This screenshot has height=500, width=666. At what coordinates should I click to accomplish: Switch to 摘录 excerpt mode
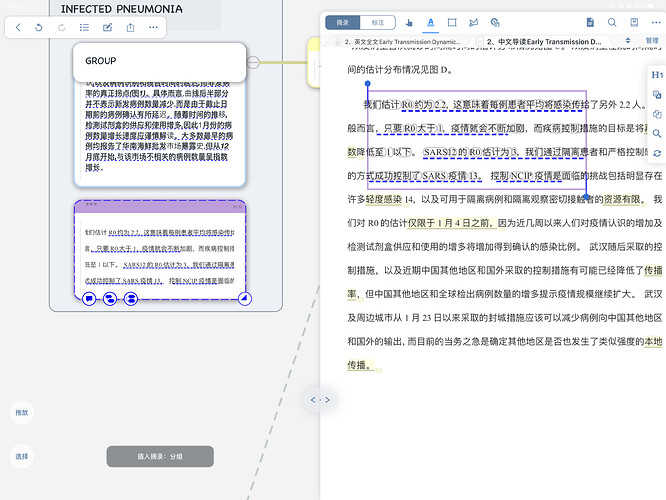343,23
